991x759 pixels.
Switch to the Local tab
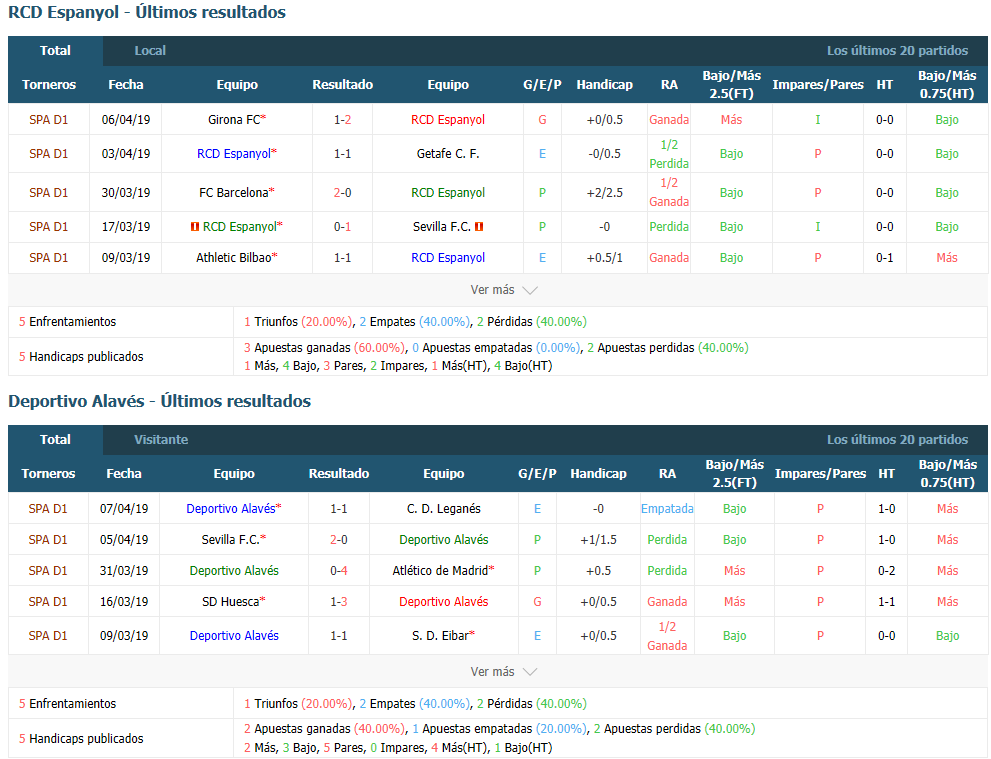pos(150,51)
